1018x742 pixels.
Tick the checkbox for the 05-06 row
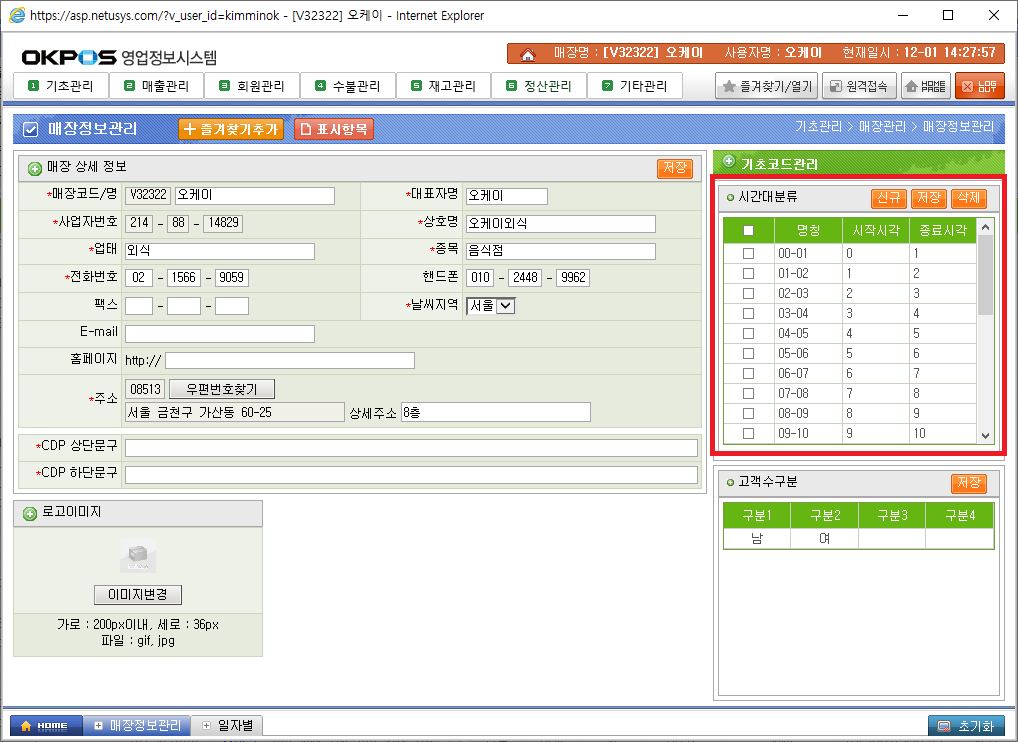tap(748, 354)
